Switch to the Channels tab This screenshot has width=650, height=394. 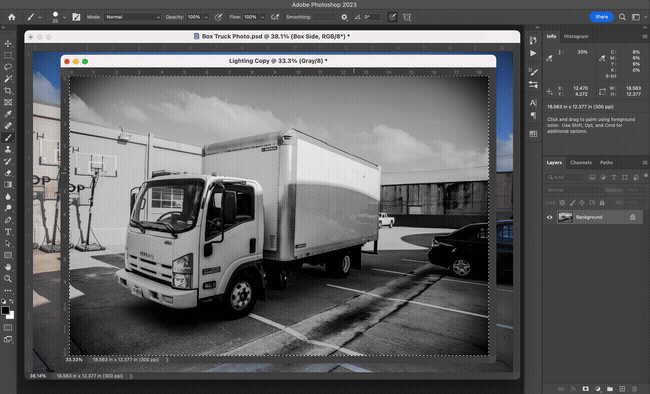(581, 163)
